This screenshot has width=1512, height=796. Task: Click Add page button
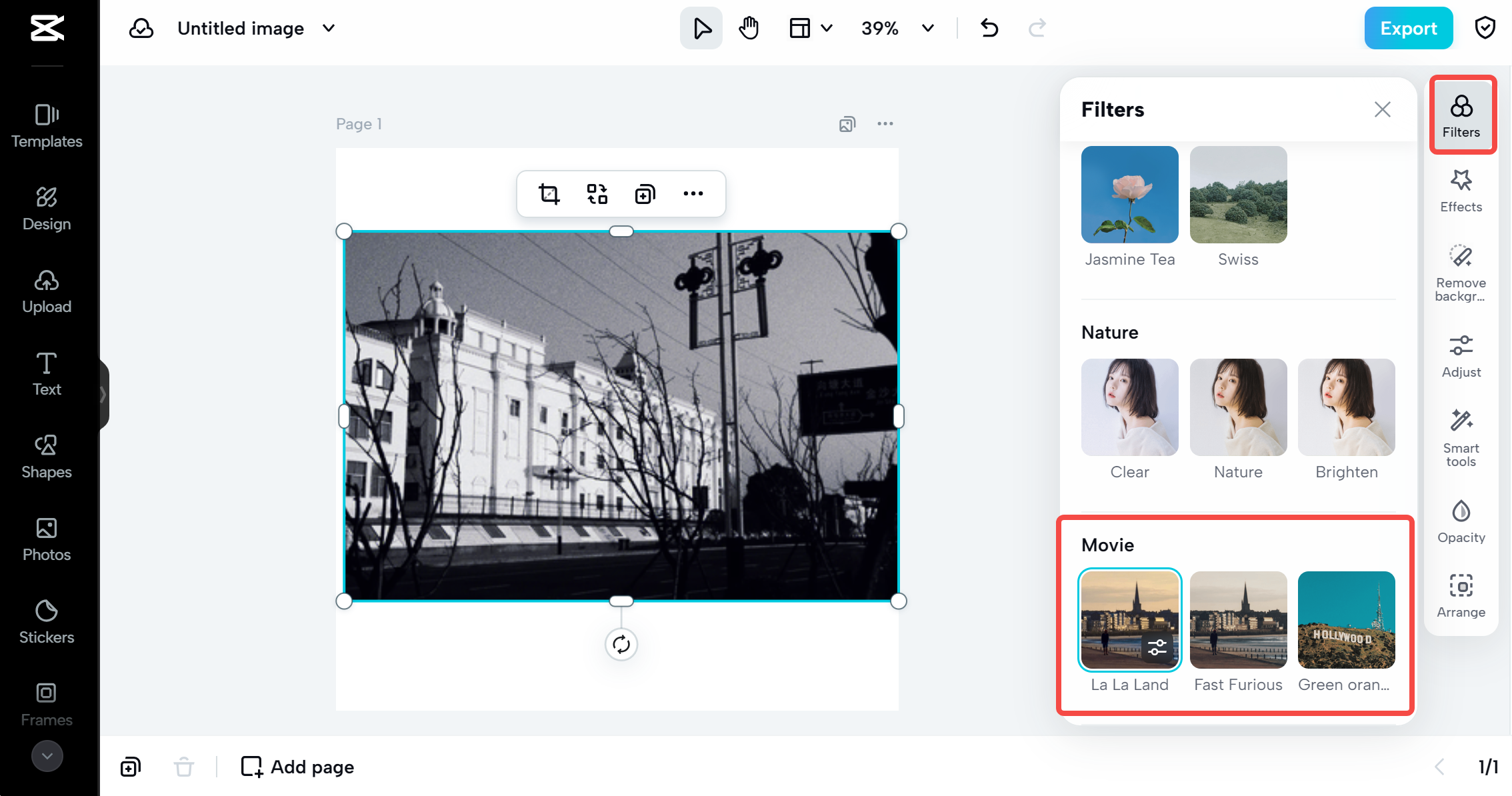pyautogui.click(x=297, y=767)
